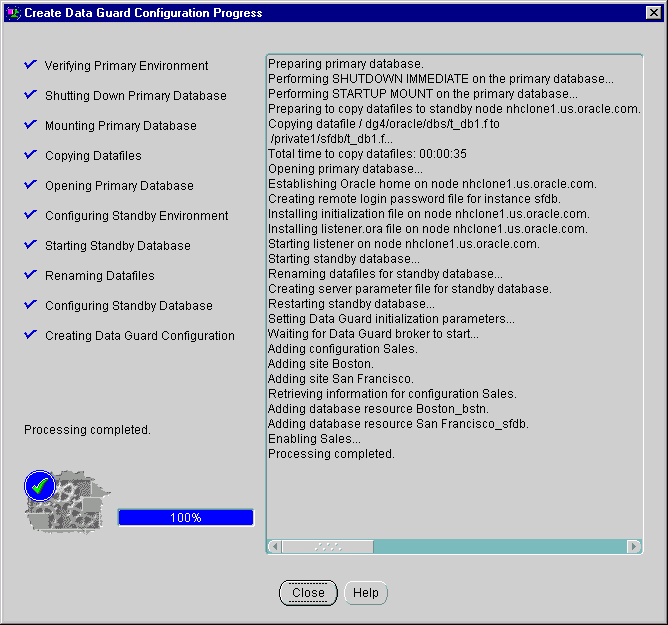Select the Mounting Primary Database label
Screen dimensions: 668x625
pos(121,126)
